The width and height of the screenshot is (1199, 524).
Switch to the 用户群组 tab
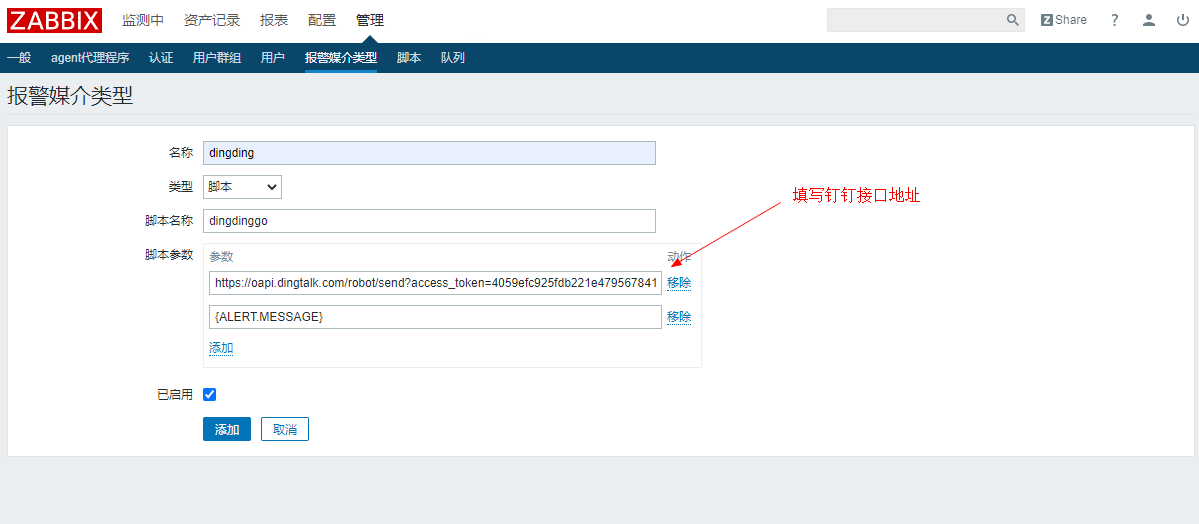pos(217,58)
